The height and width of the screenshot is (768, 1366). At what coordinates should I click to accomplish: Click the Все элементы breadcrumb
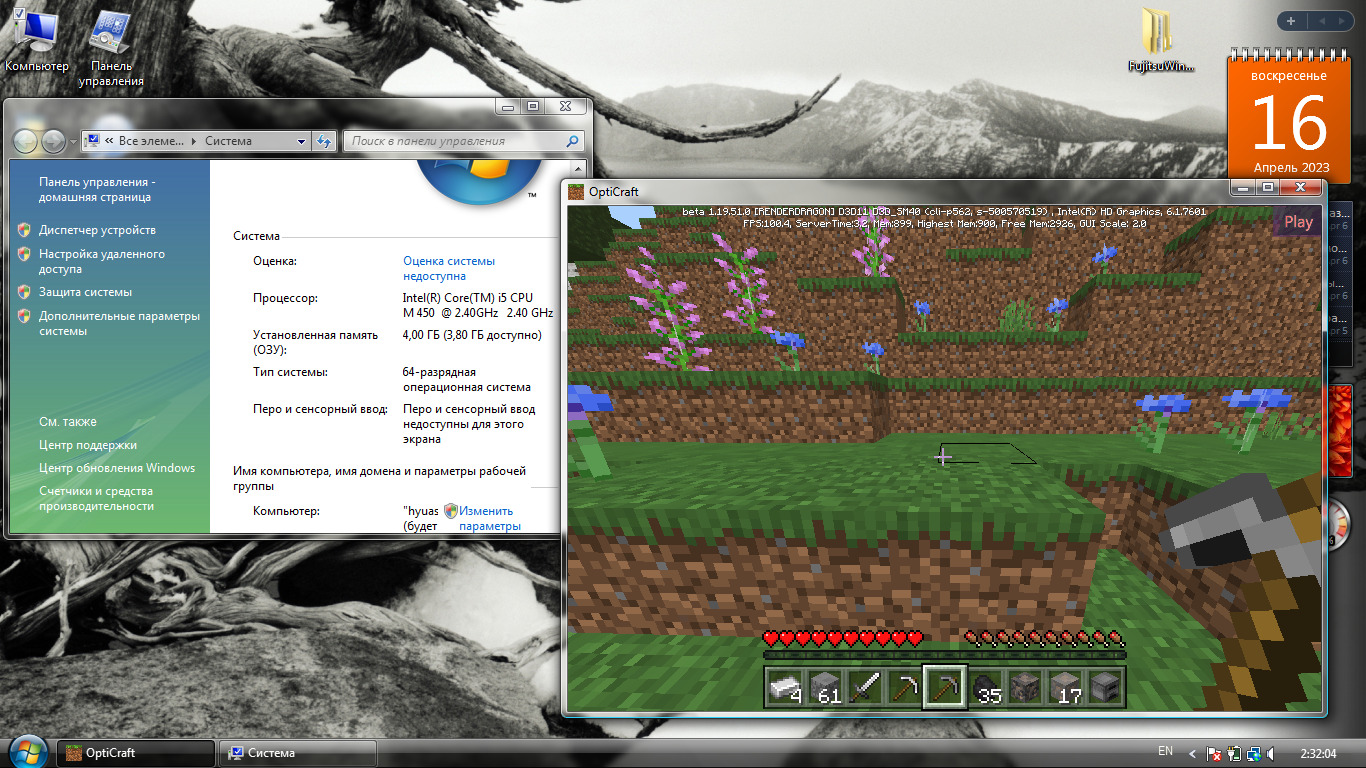coord(152,141)
